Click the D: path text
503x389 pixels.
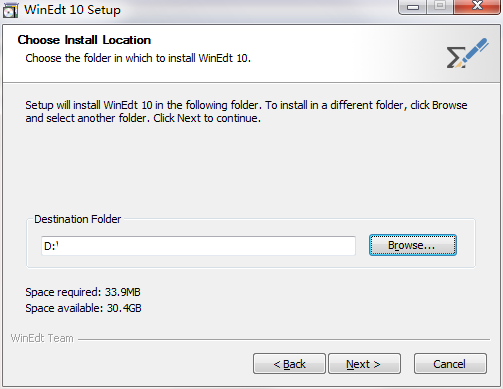51,246
